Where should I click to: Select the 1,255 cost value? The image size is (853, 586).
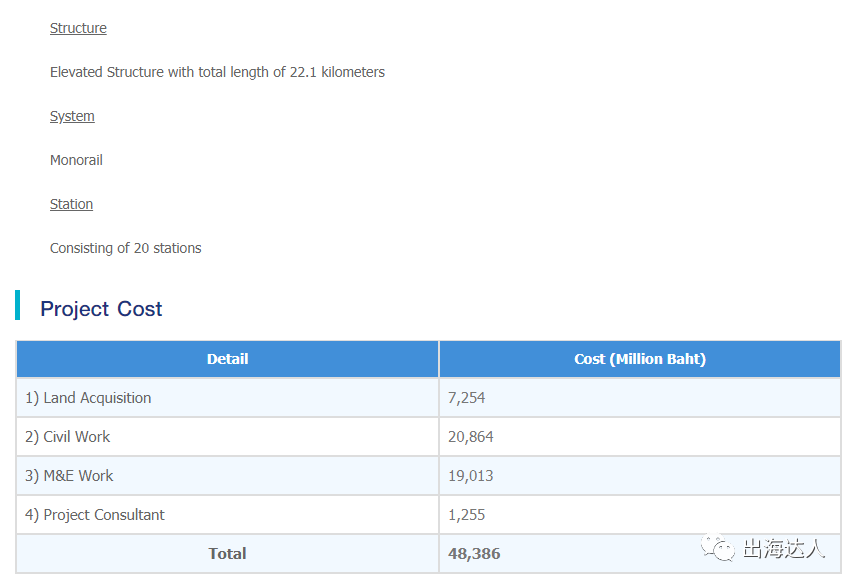tap(466, 515)
